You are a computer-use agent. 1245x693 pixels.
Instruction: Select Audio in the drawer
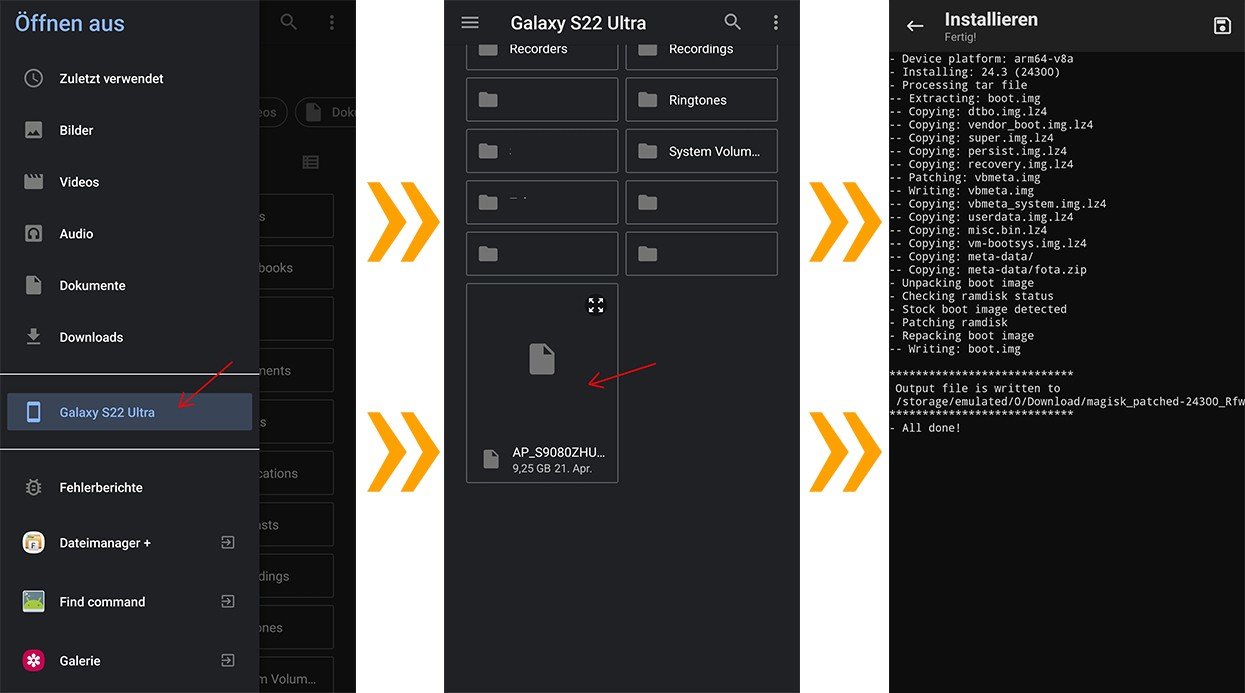pyautogui.click(x=129, y=234)
